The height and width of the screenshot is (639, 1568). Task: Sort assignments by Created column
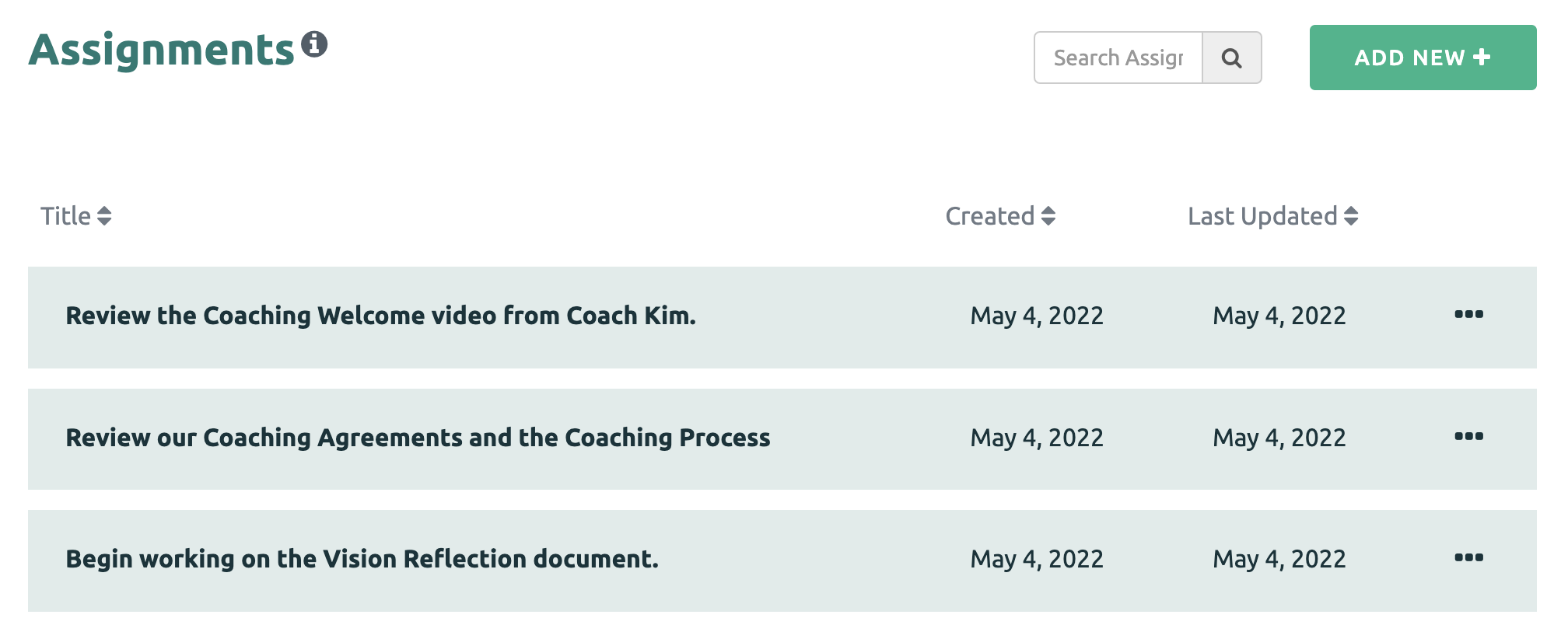[1000, 216]
